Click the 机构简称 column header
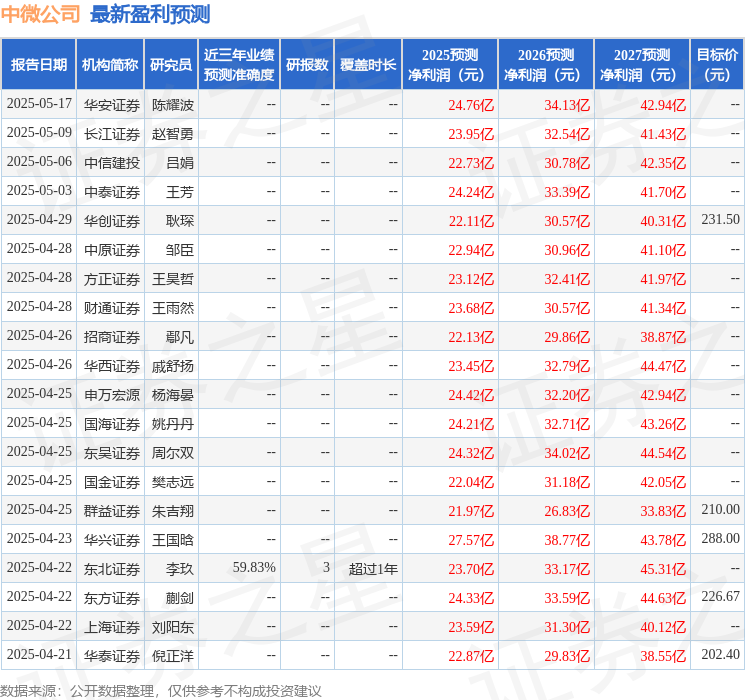Screen dimensions: 745x700 pyautogui.click(x=110, y=64)
